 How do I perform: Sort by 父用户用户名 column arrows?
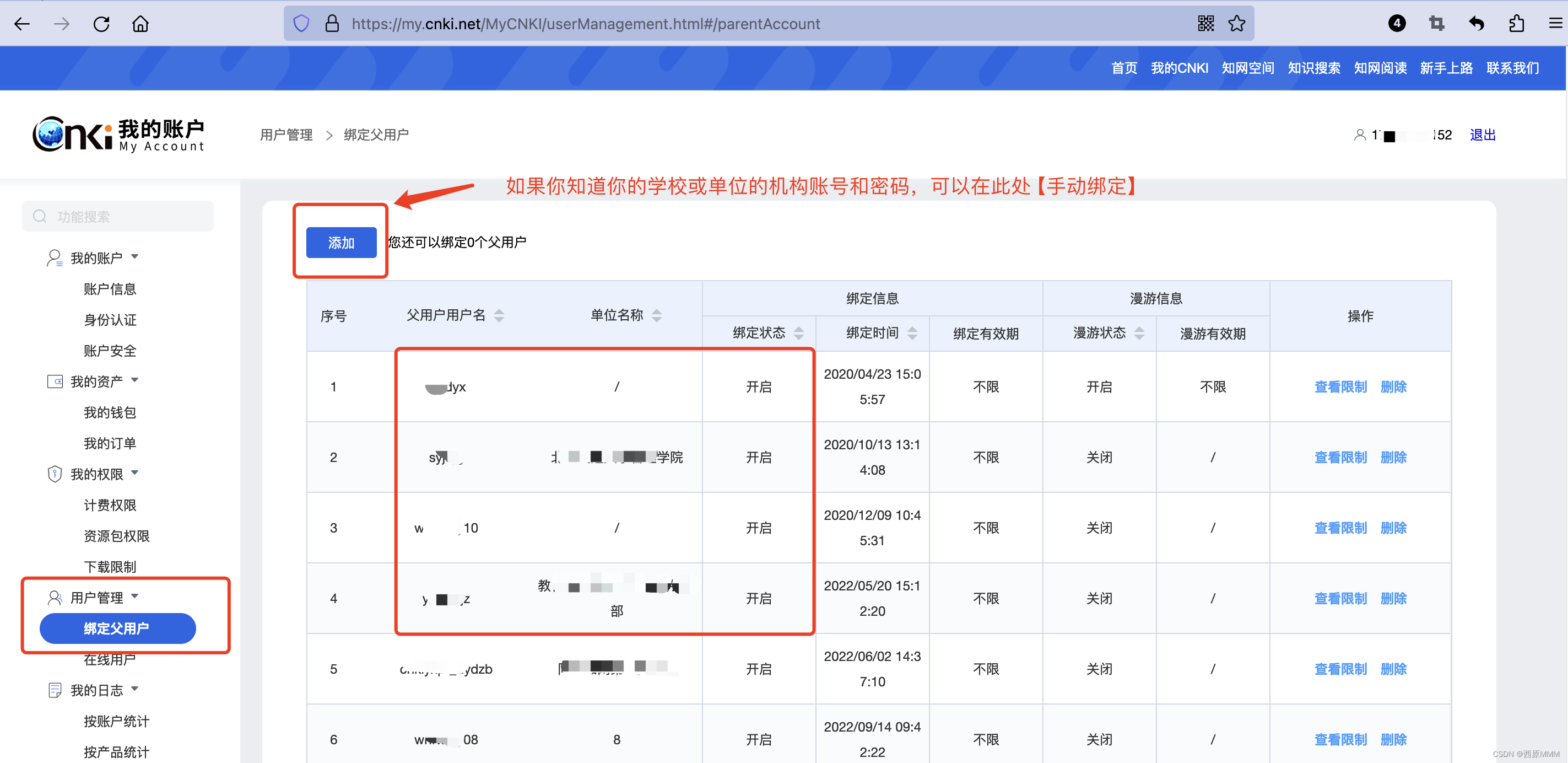tap(499, 315)
